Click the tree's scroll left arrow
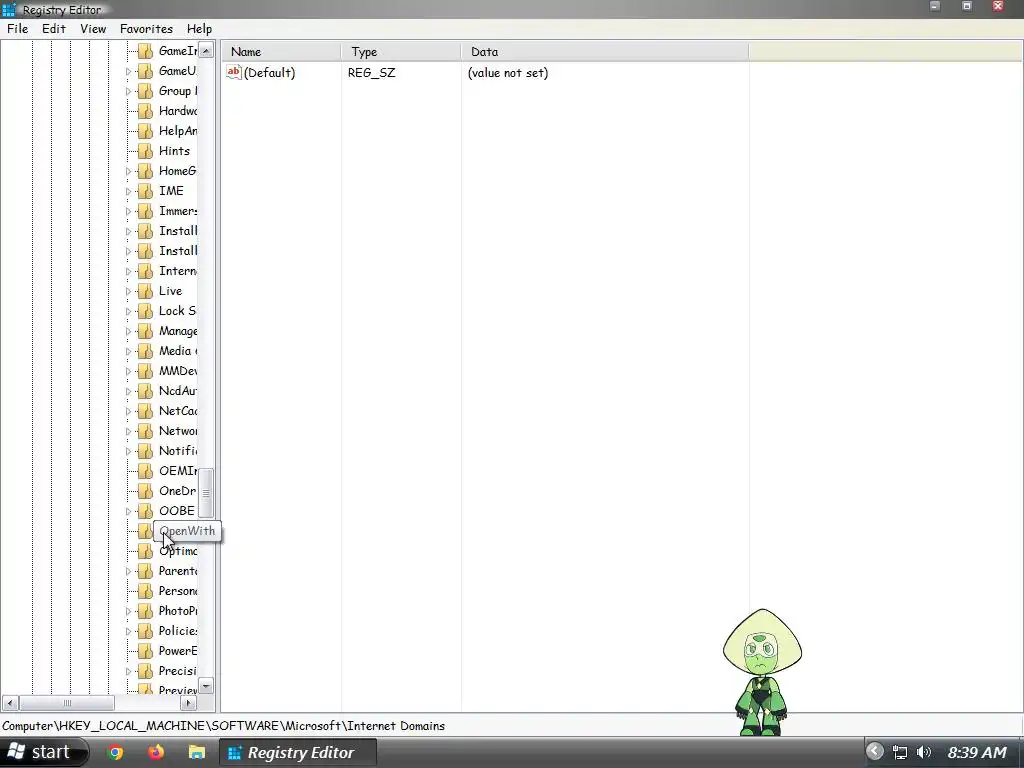Image resolution: width=1024 pixels, height=768 pixels. tap(10, 703)
